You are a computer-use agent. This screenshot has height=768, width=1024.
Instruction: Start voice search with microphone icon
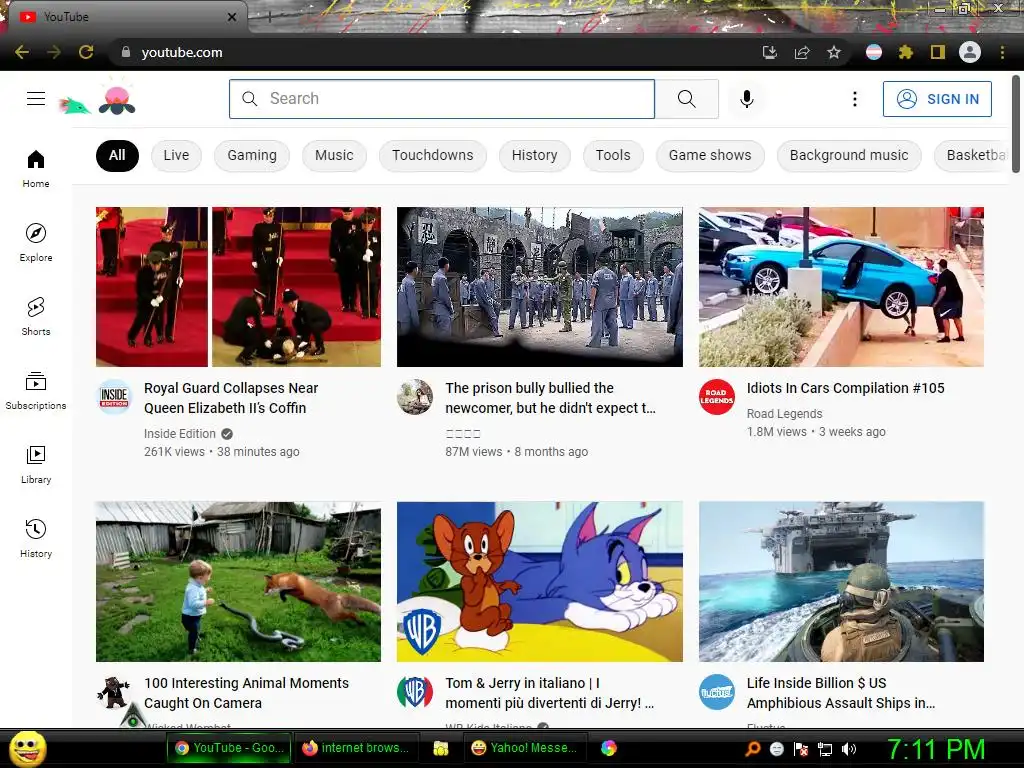click(746, 99)
